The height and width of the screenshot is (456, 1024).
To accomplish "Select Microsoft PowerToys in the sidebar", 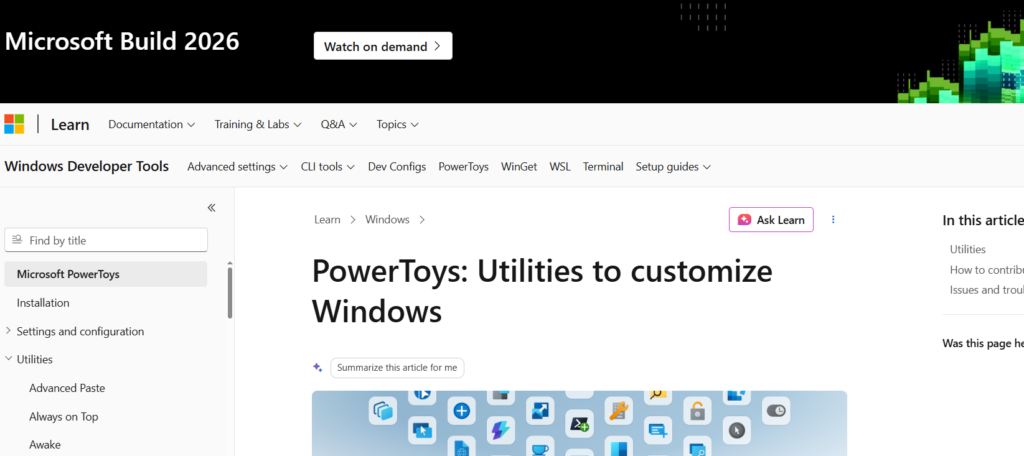I will coord(106,274).
